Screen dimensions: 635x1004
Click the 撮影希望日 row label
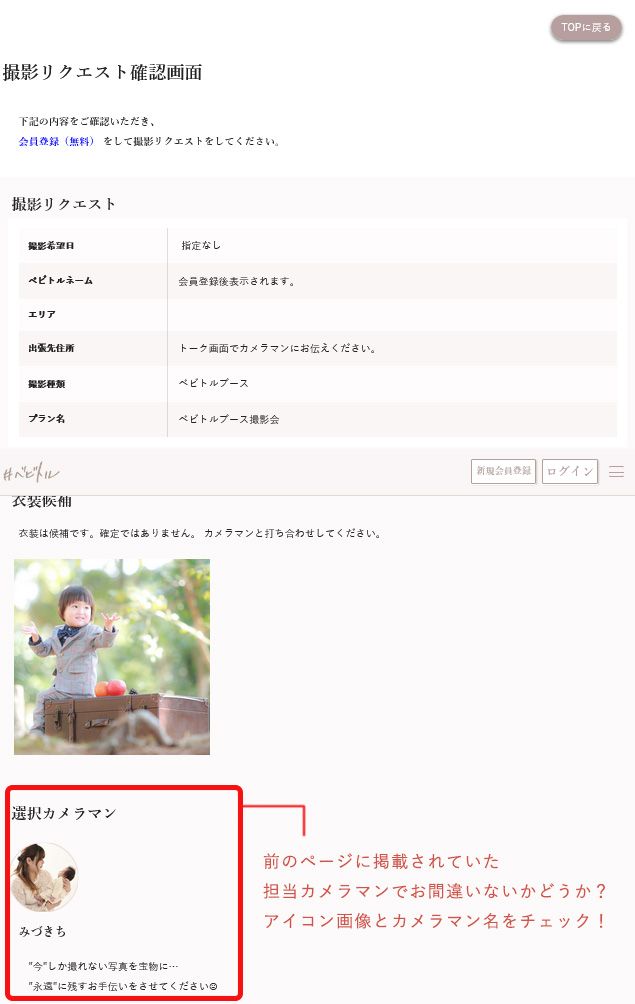coord(51,246)
